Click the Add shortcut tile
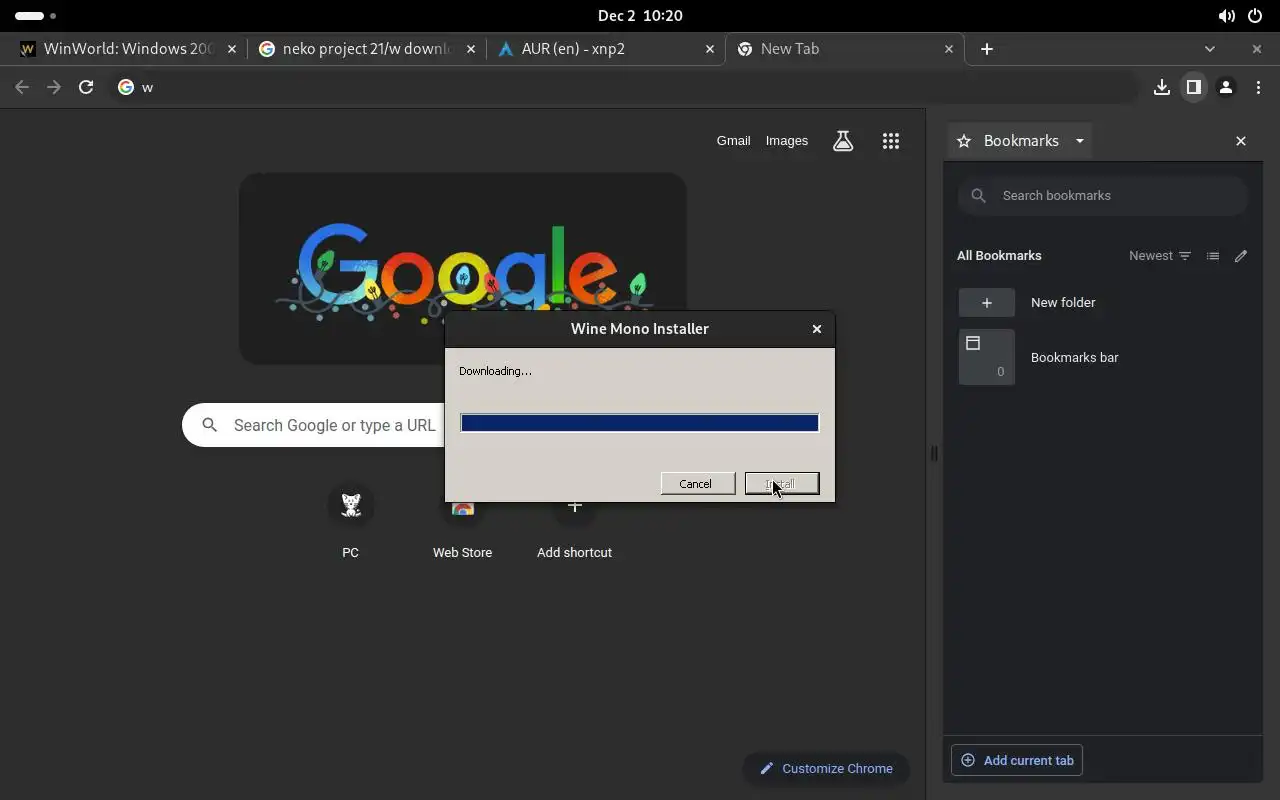 click(574, 535)
